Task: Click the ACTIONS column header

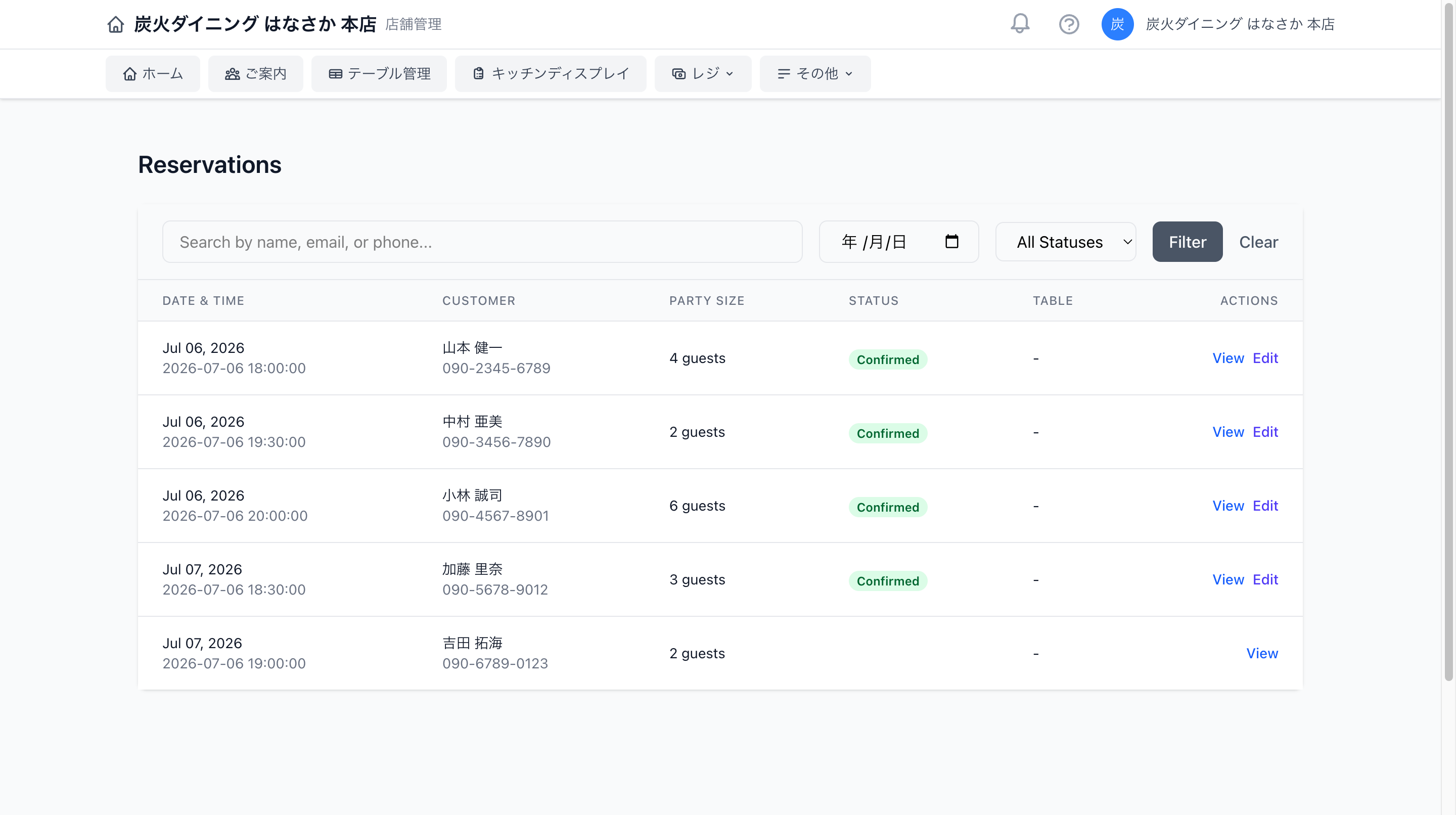Action: click(x=1249, y=301)
